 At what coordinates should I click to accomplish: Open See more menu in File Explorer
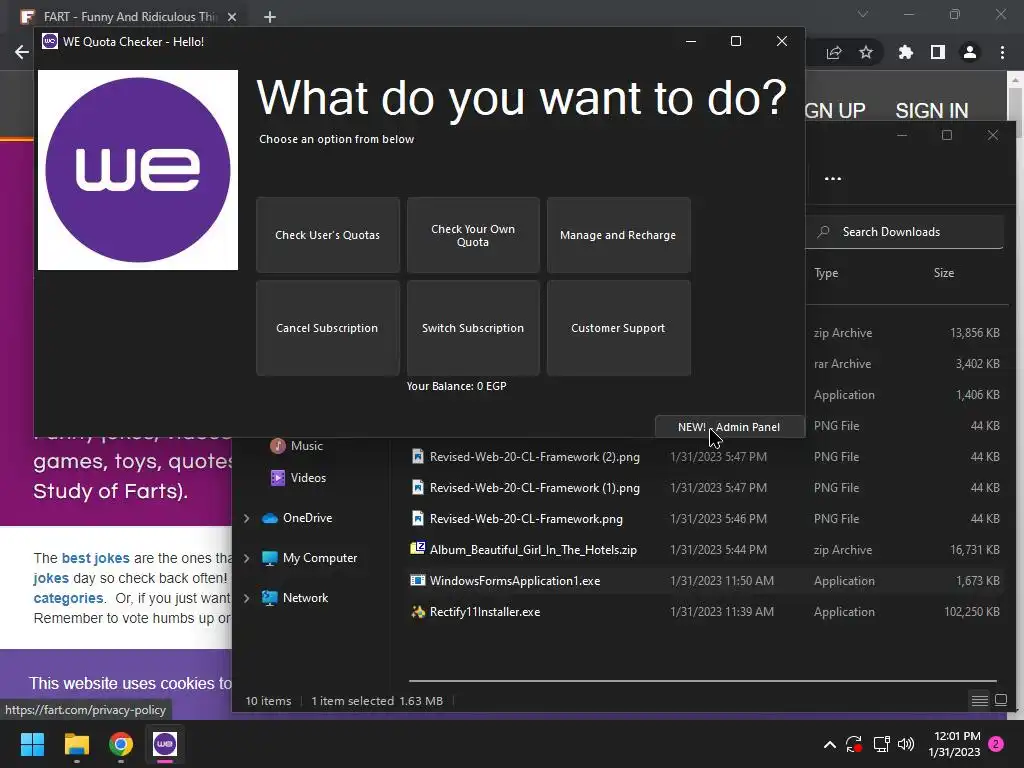coord(833,178)
